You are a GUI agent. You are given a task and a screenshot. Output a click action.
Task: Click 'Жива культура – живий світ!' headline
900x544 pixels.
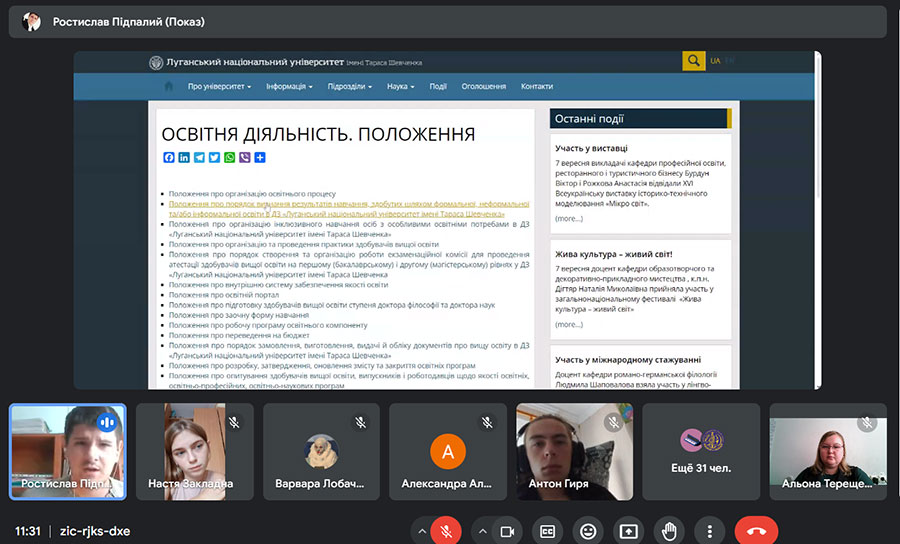click(x=614, y=254)
